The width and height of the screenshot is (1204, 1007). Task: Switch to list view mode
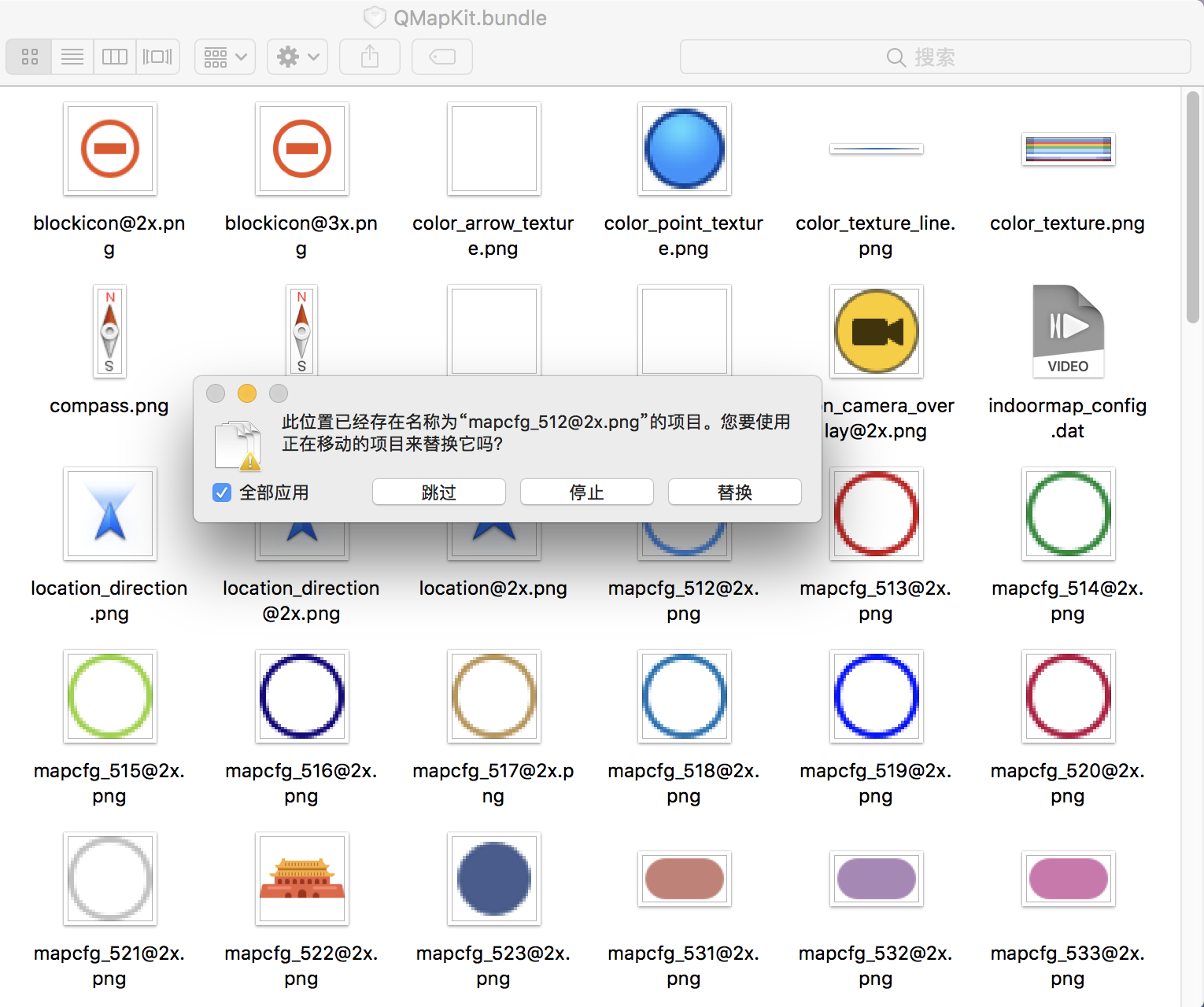point(72,57)
